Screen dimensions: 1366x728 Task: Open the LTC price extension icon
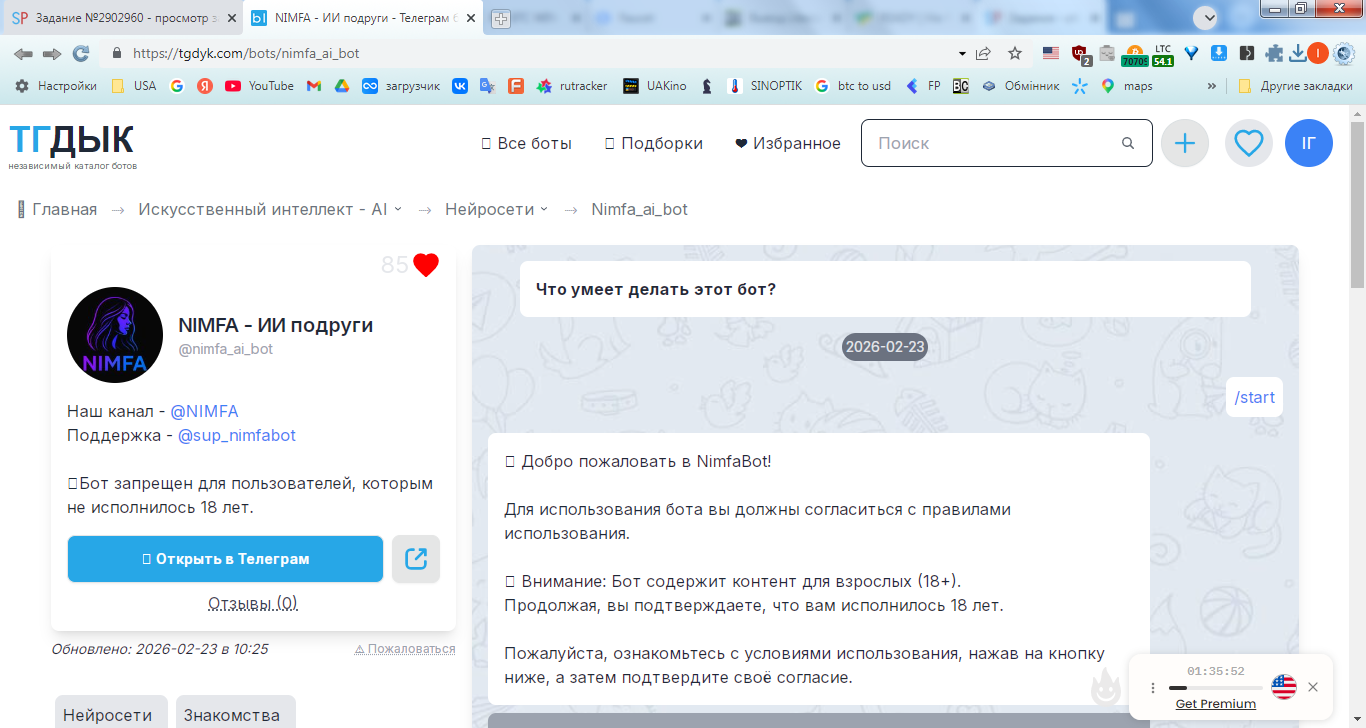coord(1163,55)
